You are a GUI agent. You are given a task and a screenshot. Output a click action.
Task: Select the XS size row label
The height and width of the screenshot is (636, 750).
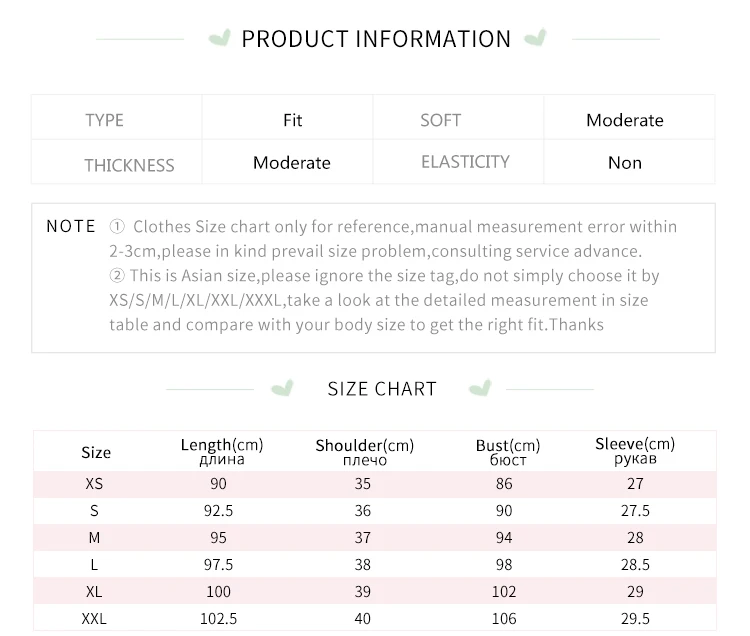[95, 484]
